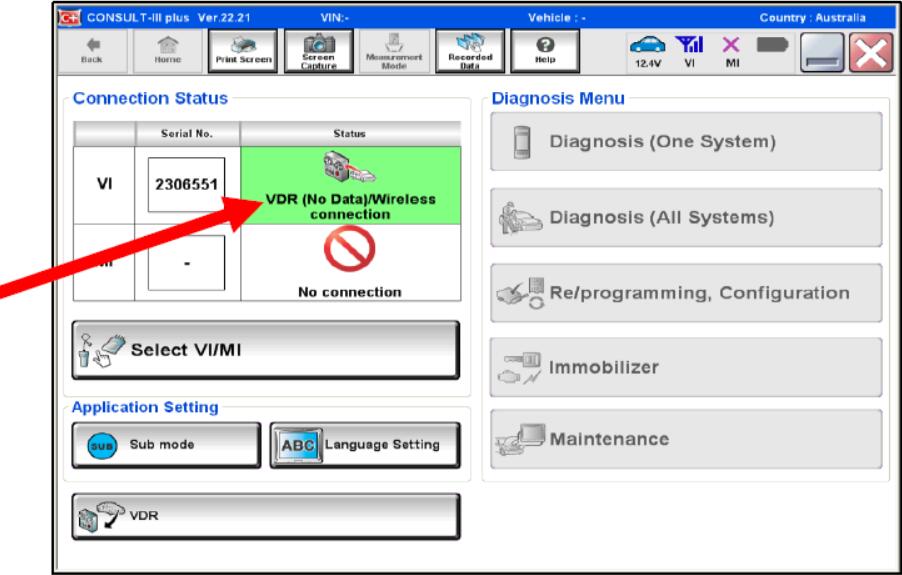The height and width of the screenshot is (575, 902).
Task: Click VI serial number 2306551 field
Action: tap(186, 185)
